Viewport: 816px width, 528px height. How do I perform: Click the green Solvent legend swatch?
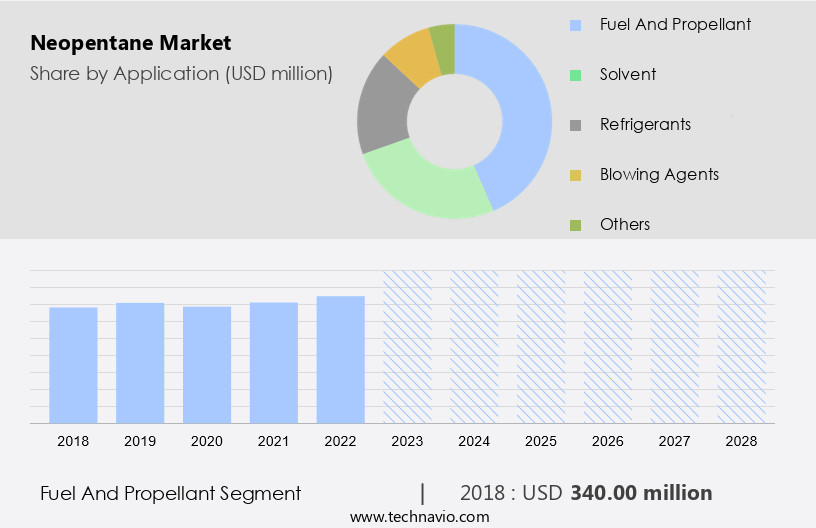tap(575, 75)
